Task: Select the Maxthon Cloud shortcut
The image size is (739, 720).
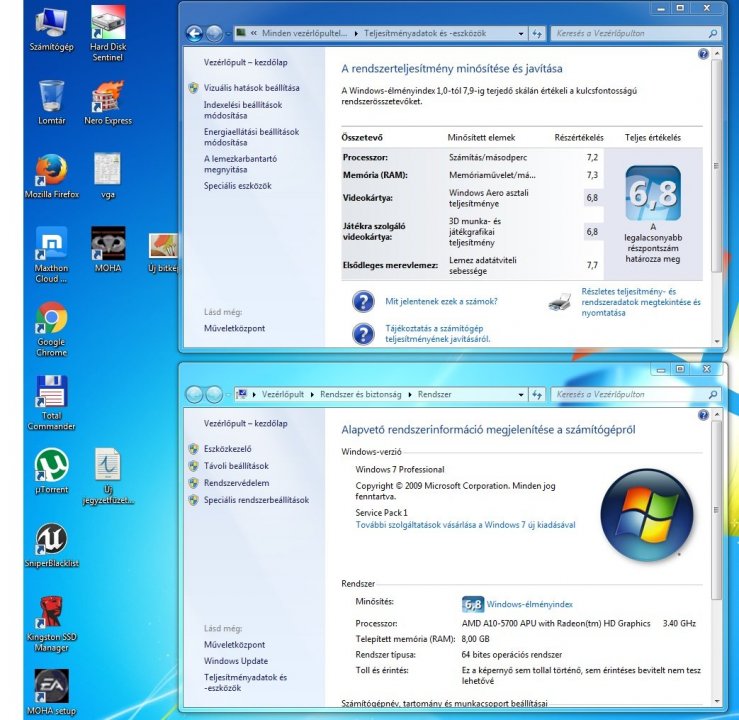Action: click(51, 255)
